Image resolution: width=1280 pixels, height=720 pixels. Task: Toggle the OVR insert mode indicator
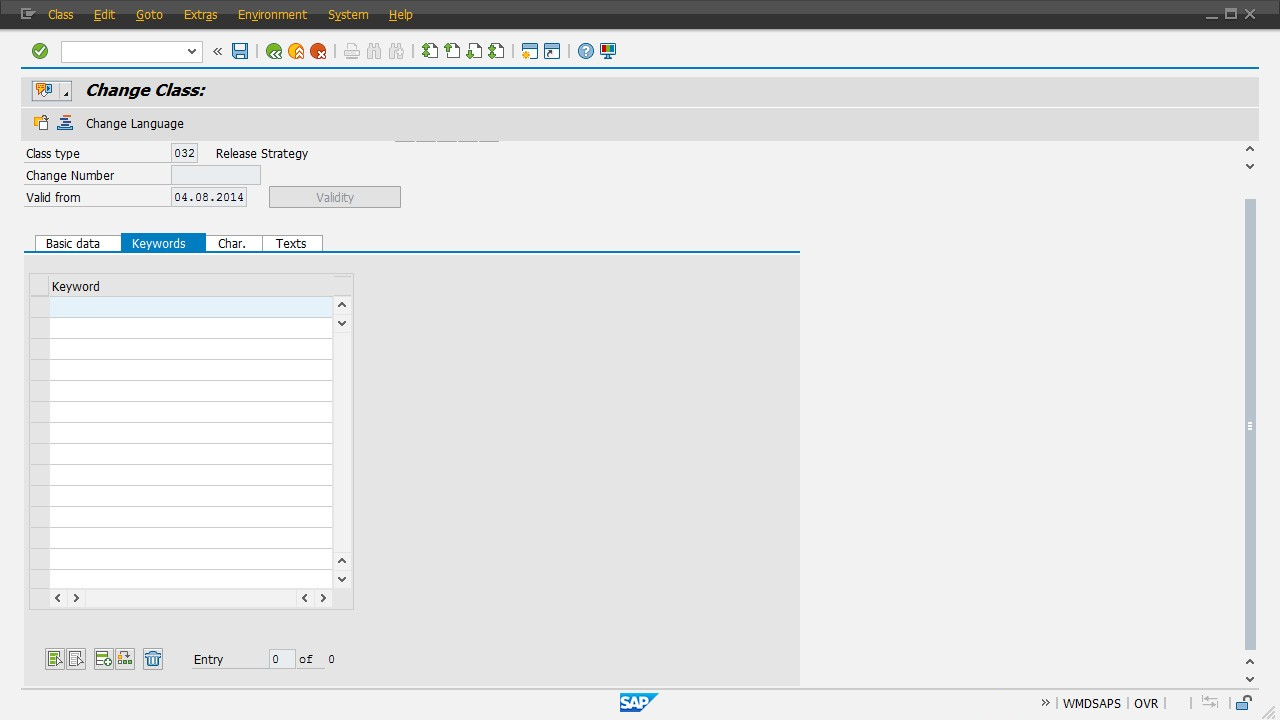pyautogui.click(x=1146, y=703)
